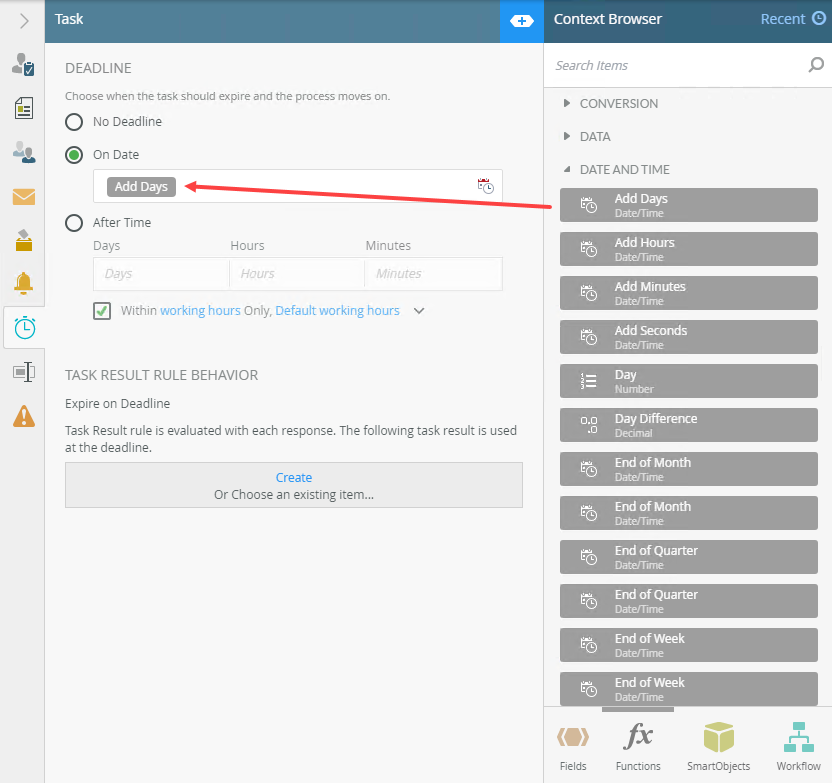Open the email notification icon in sidebar
The height and width of the screenshot is (783, 832).
[x=23, y=197]
